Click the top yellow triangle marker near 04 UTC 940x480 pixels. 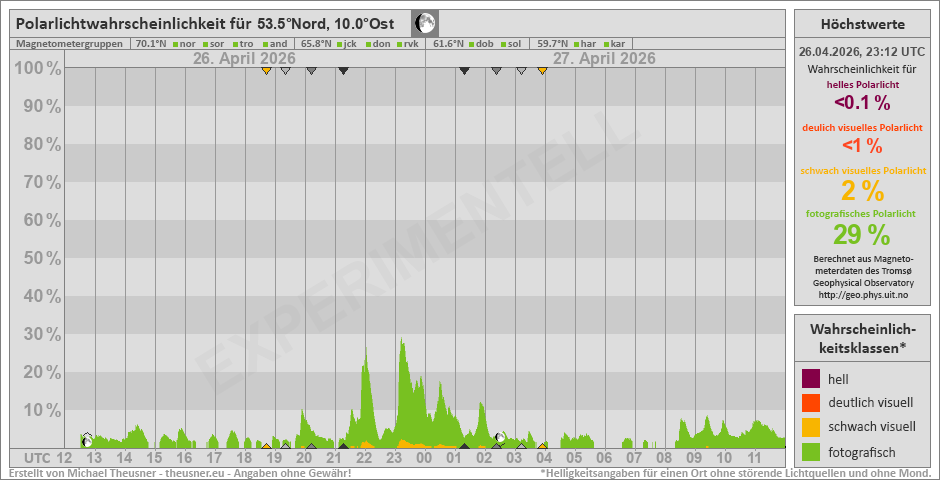click(x=542, y=71)
